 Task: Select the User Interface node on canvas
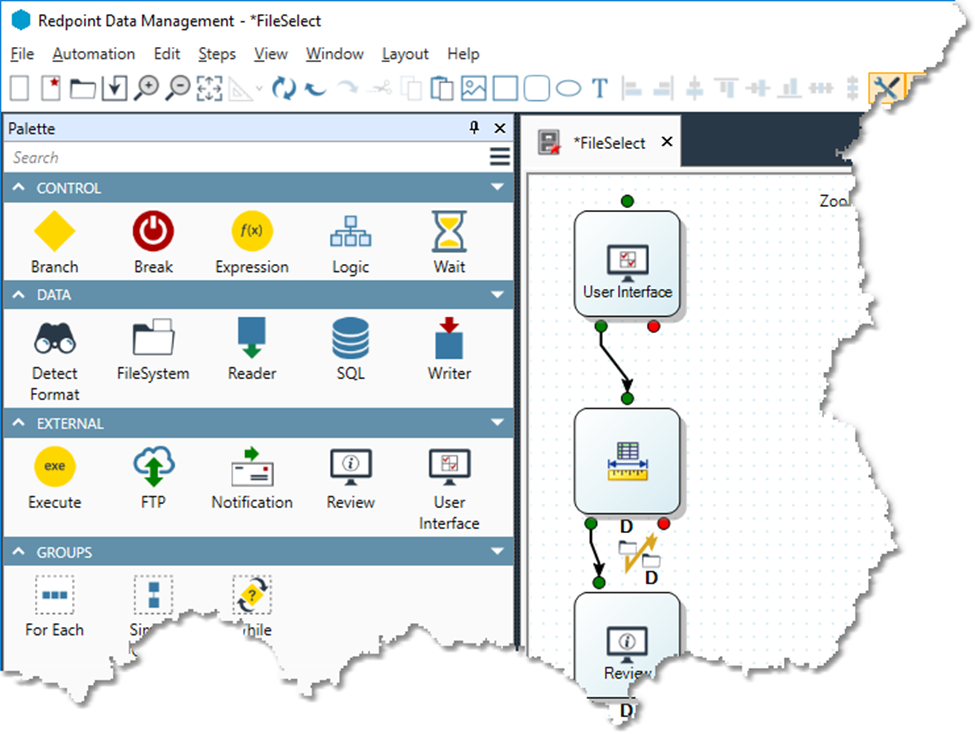point(627,265)
